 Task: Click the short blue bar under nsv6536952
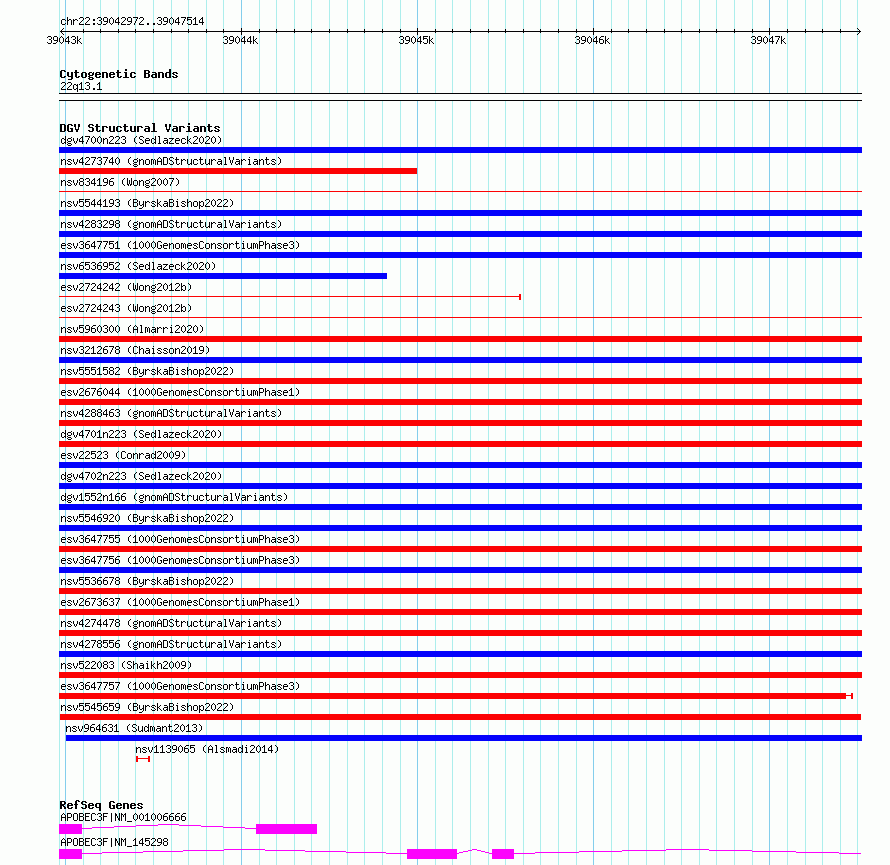[223, 276]
